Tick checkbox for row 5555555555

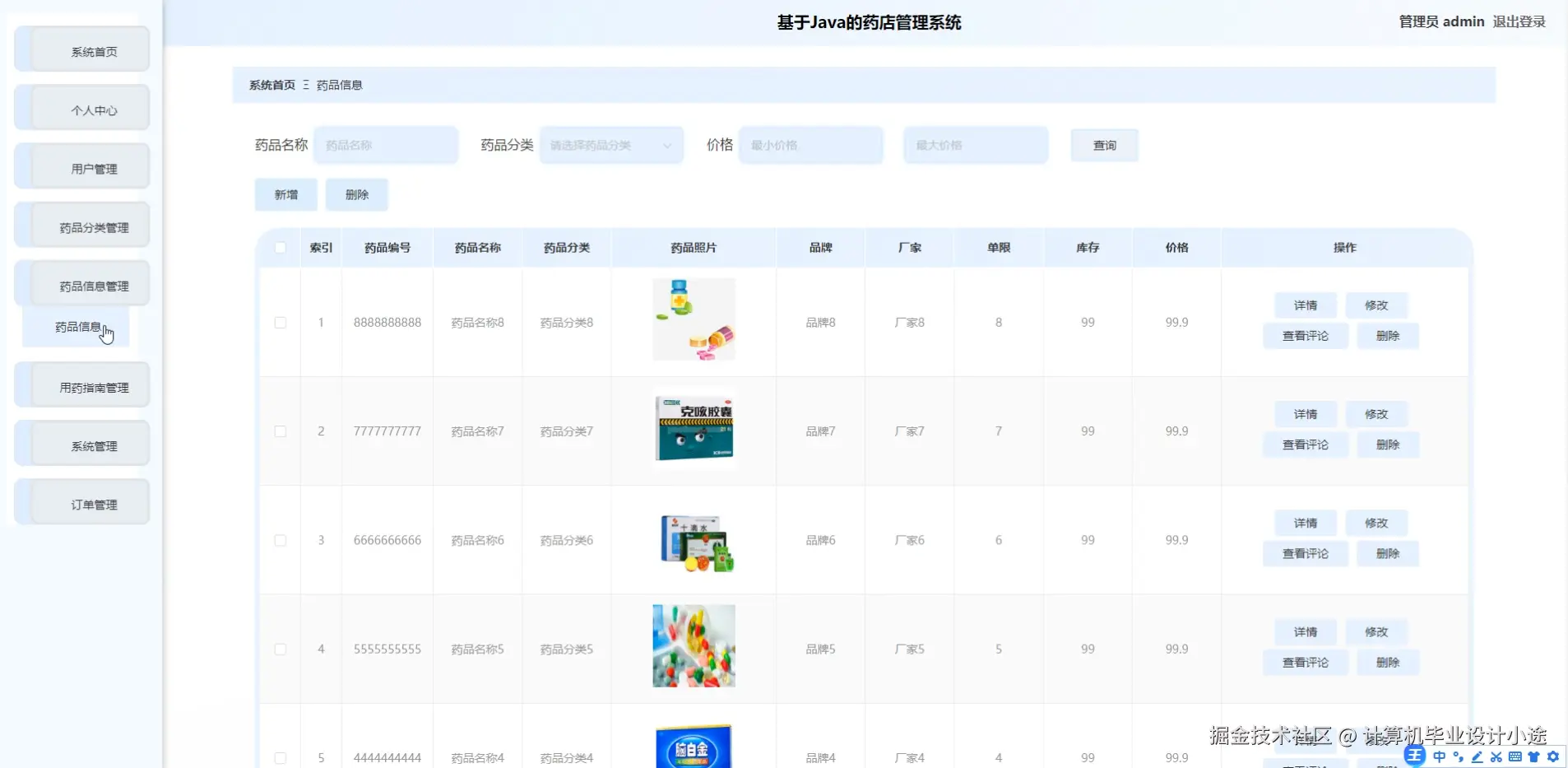[281, 649]
